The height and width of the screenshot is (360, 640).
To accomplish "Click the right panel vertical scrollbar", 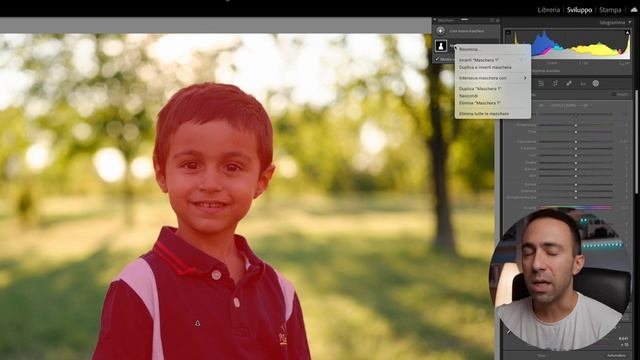I will [637, 141].
